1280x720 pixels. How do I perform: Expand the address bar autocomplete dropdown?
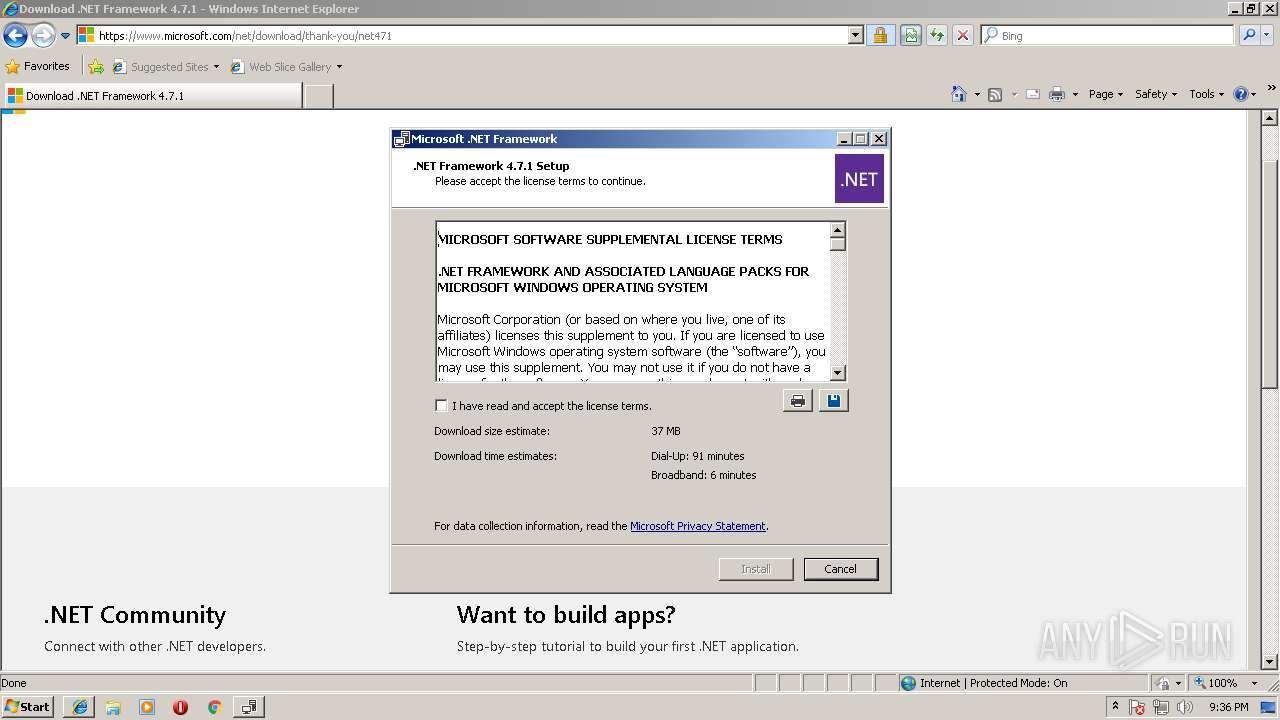click(855, 35)
